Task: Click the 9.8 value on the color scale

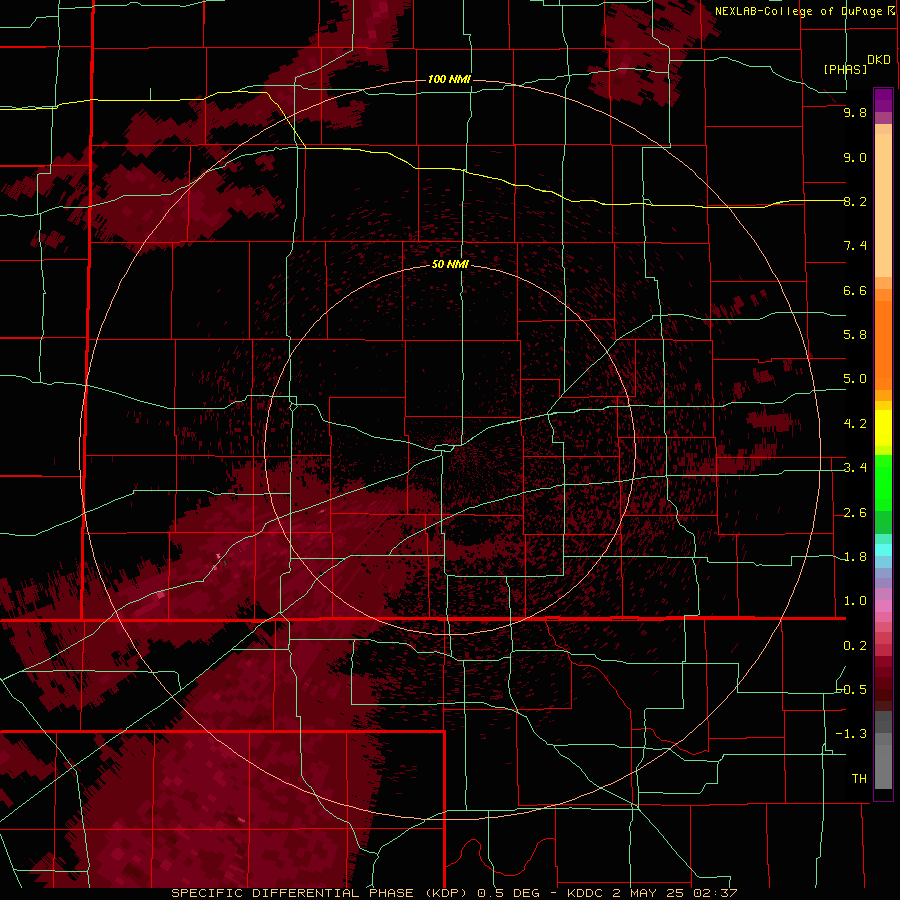Action: (x=855, y=113)
